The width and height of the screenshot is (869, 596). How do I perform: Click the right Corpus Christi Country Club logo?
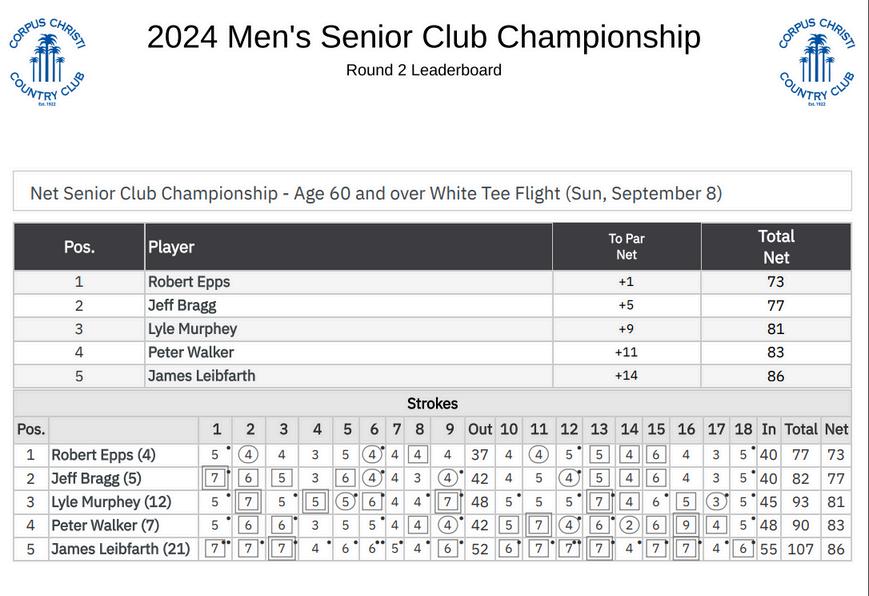tap(817, 61)
